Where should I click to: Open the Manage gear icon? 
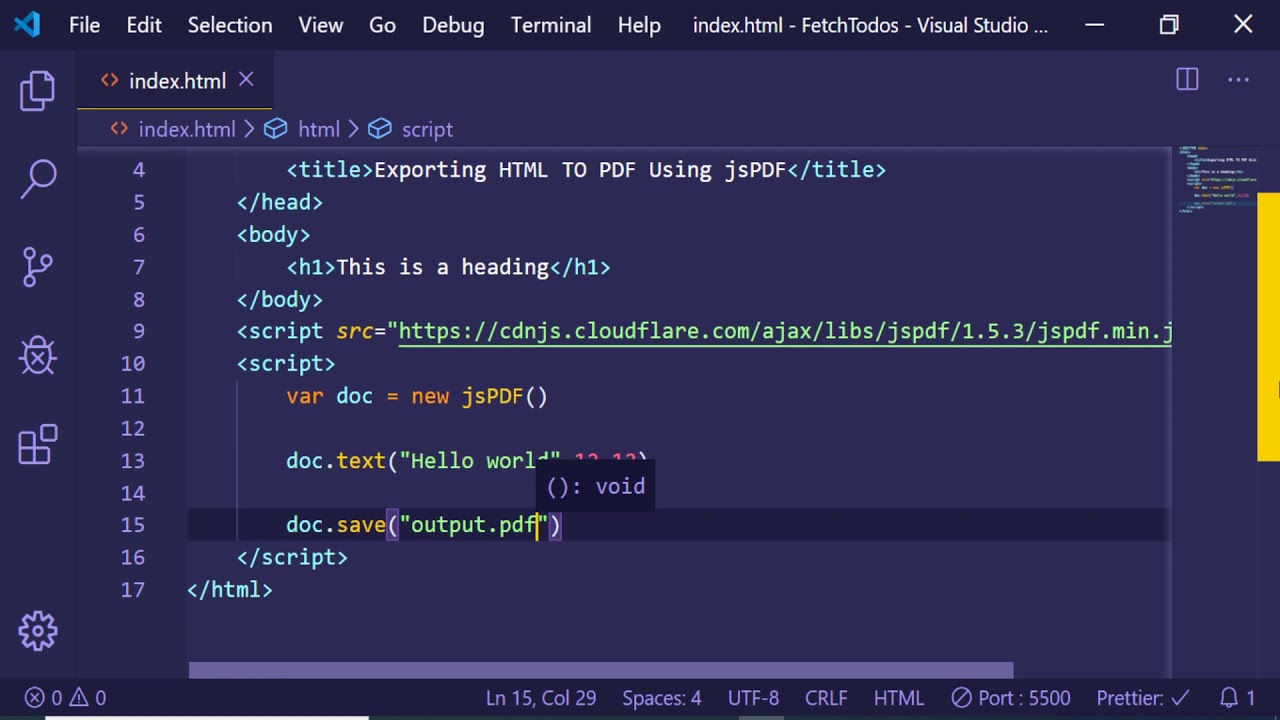[x=38, y=631]
